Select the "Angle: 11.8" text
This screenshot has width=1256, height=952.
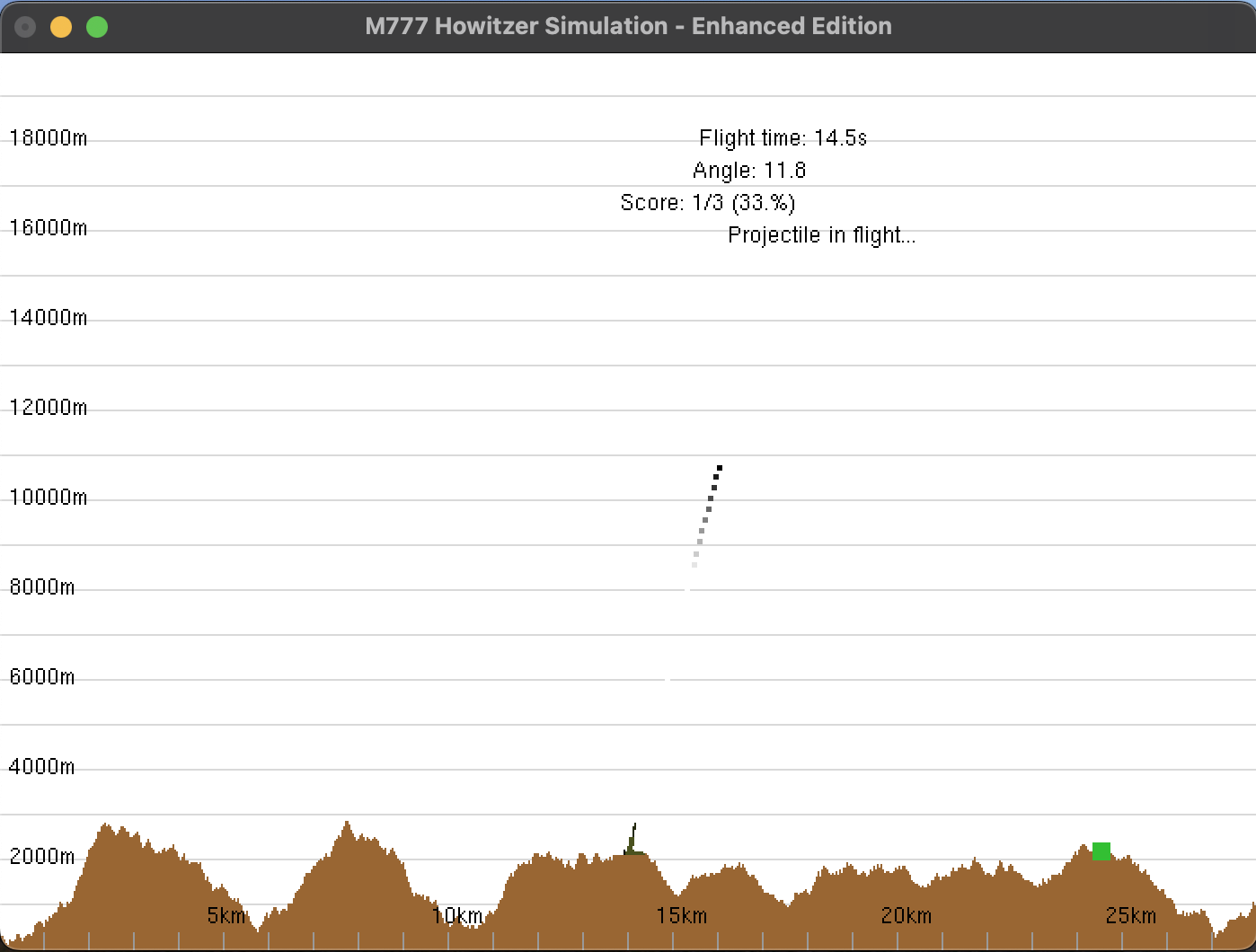(x=749, y=171)
